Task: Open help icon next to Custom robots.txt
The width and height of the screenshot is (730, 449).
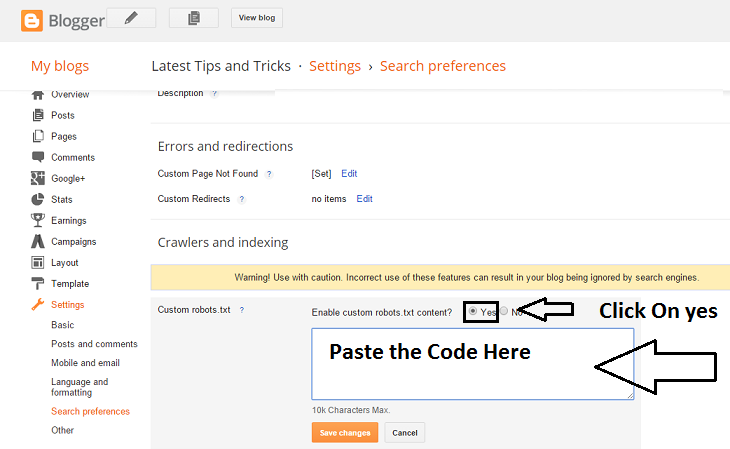Action: click(x=241, y=310)
